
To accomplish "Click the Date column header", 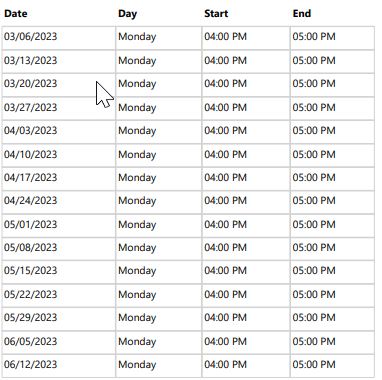I will point(16,14).
